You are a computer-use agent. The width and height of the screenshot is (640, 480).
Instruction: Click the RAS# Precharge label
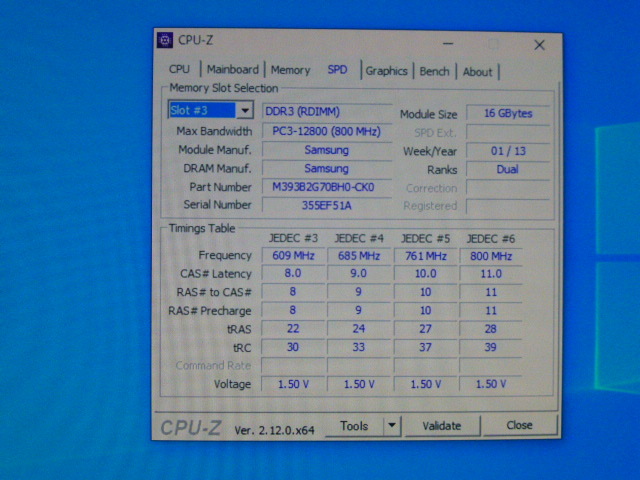pos(210,311)
